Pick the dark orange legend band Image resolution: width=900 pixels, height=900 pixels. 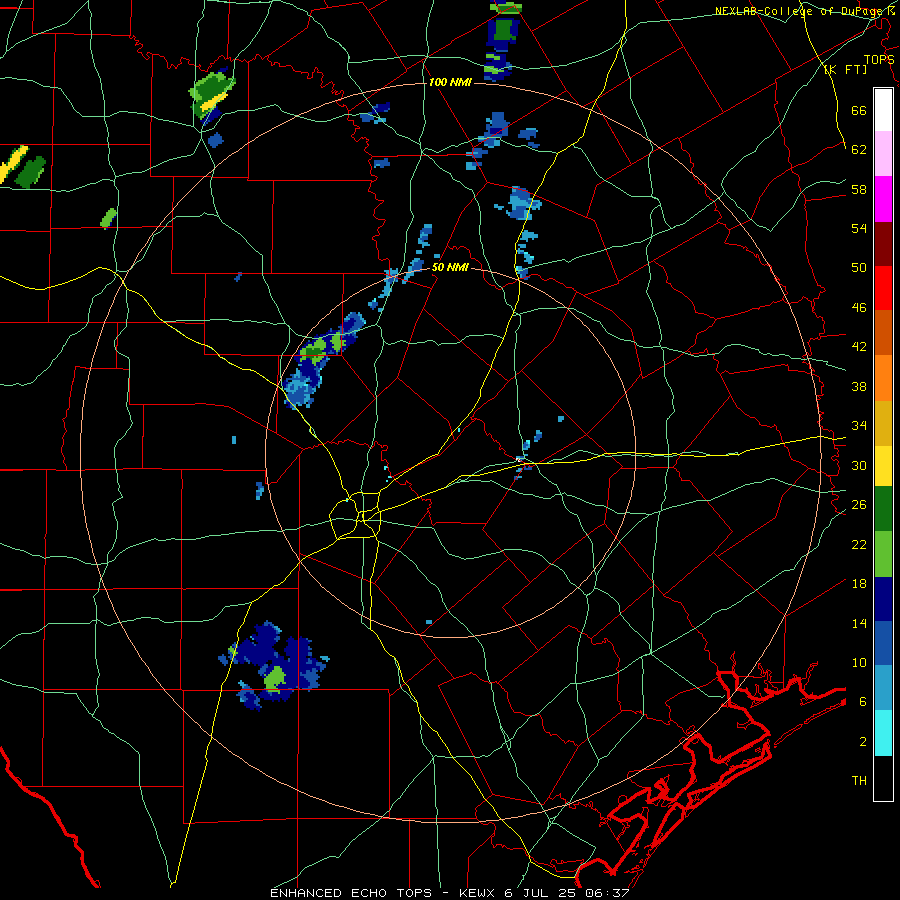click(x=883, y=332)
